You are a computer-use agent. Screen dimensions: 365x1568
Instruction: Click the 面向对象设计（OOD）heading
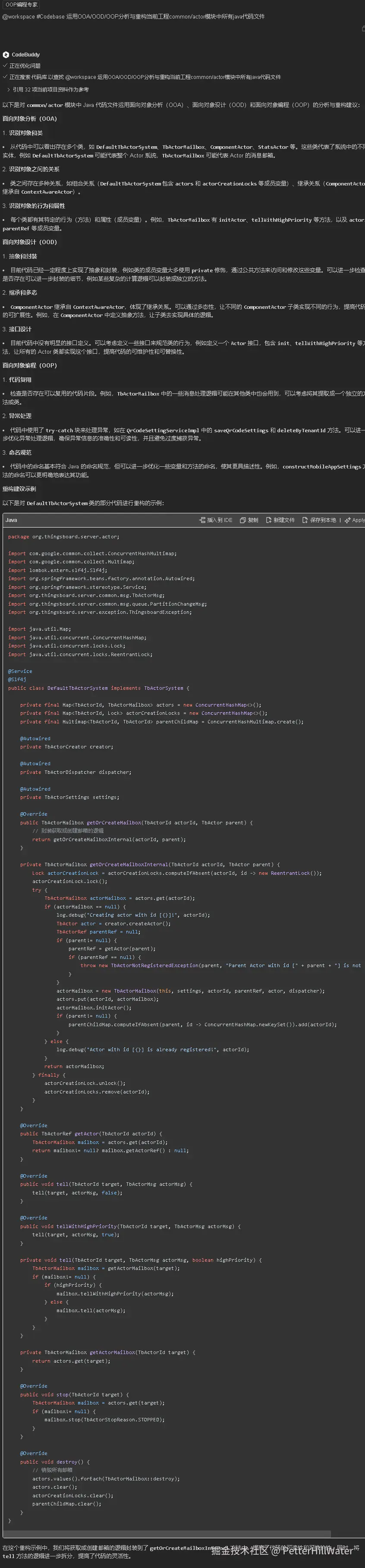[x=29, y=242]
